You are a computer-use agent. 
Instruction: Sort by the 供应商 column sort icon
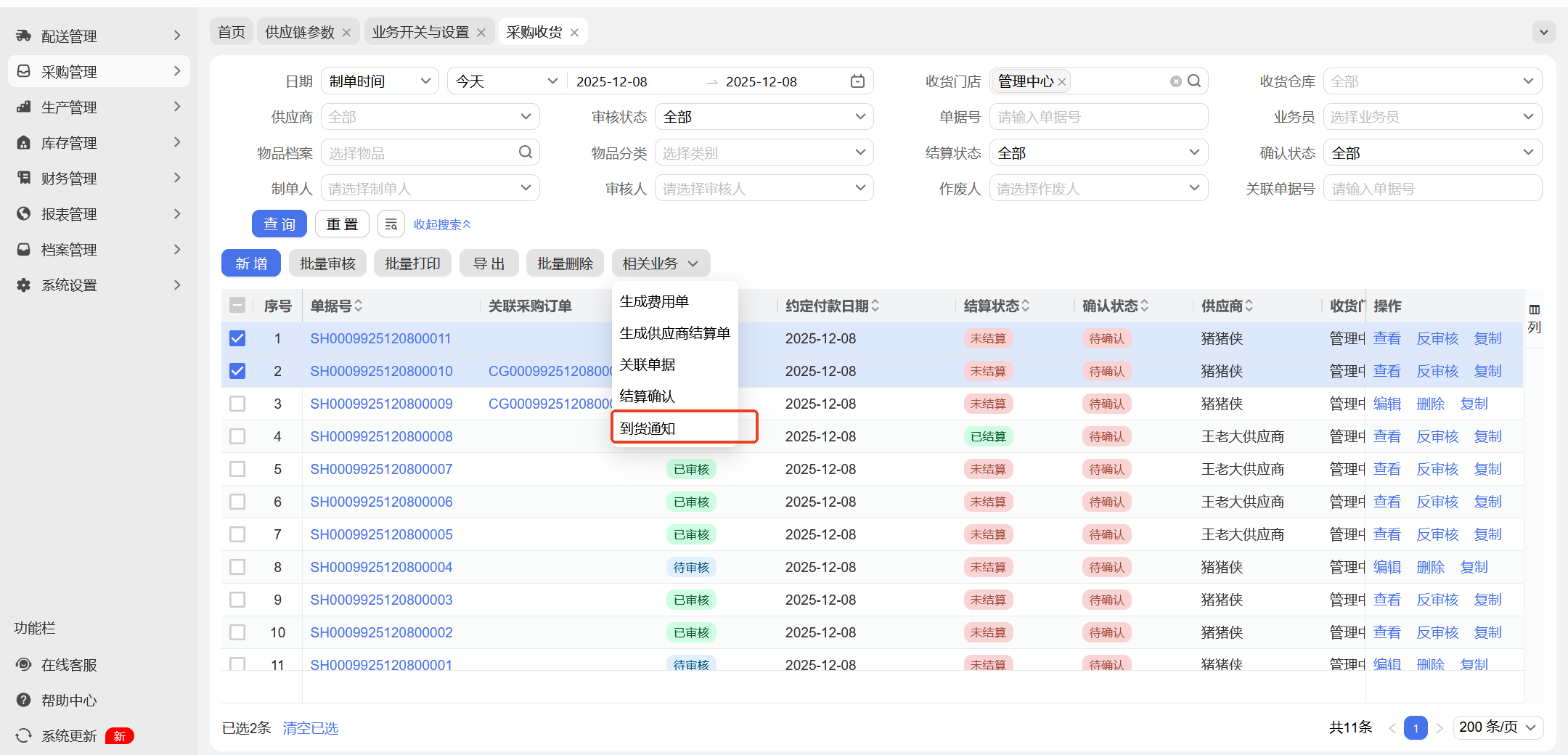pos(1249,306)
